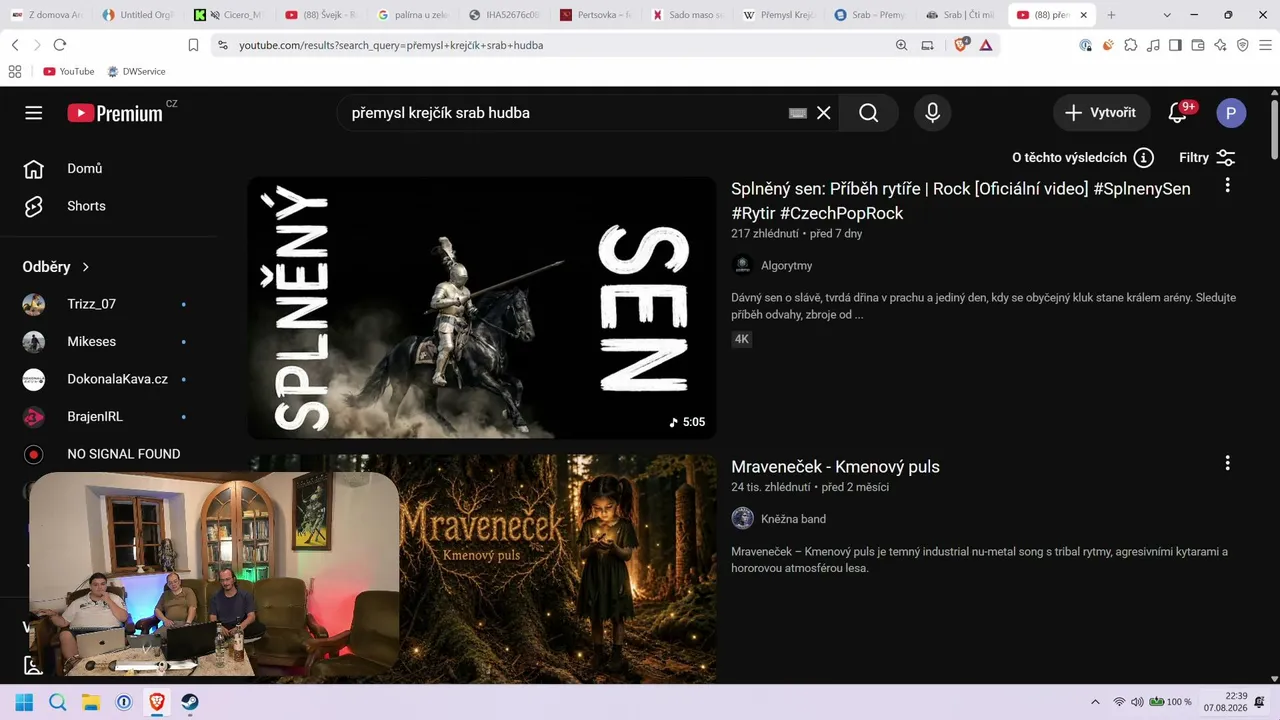Bookmark this page in the address bar

[x=193, y=45]
